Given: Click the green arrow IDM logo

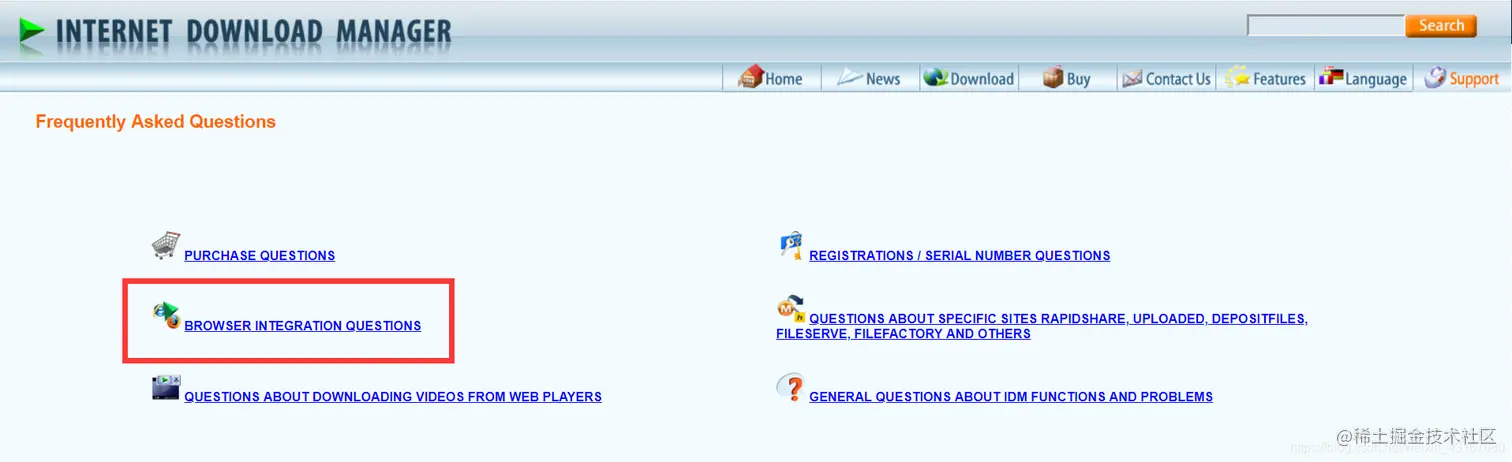Looking at the screenshot, I should point(32,32).
